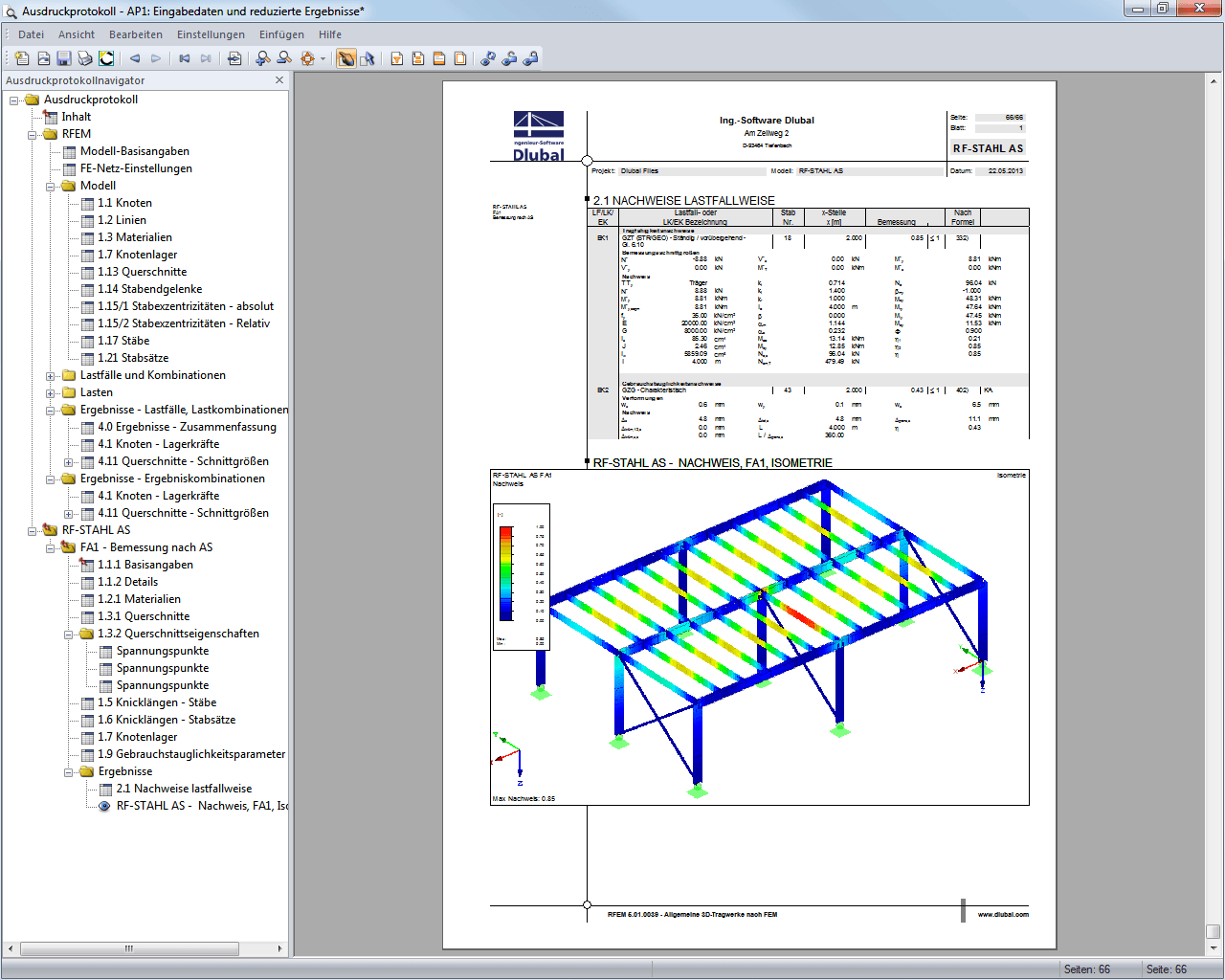Go to previous page arrow
The width and height of the screenshot is (1225, 980).
(x=135, y=58)
